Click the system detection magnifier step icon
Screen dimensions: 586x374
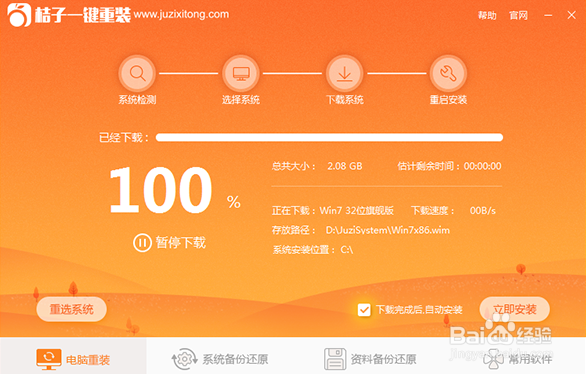[x=137, y=73]
